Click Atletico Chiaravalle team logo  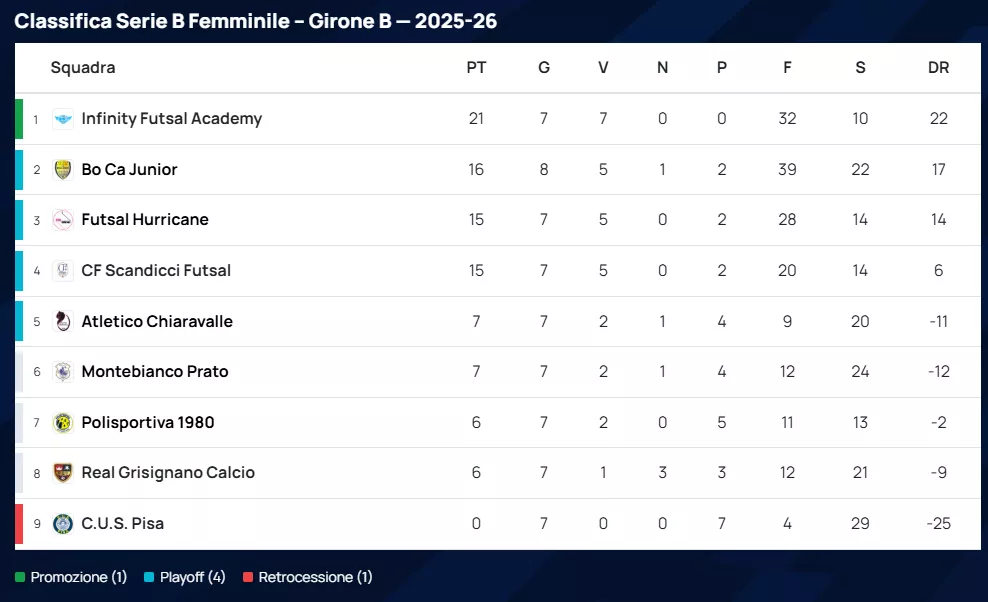point(63,322)
